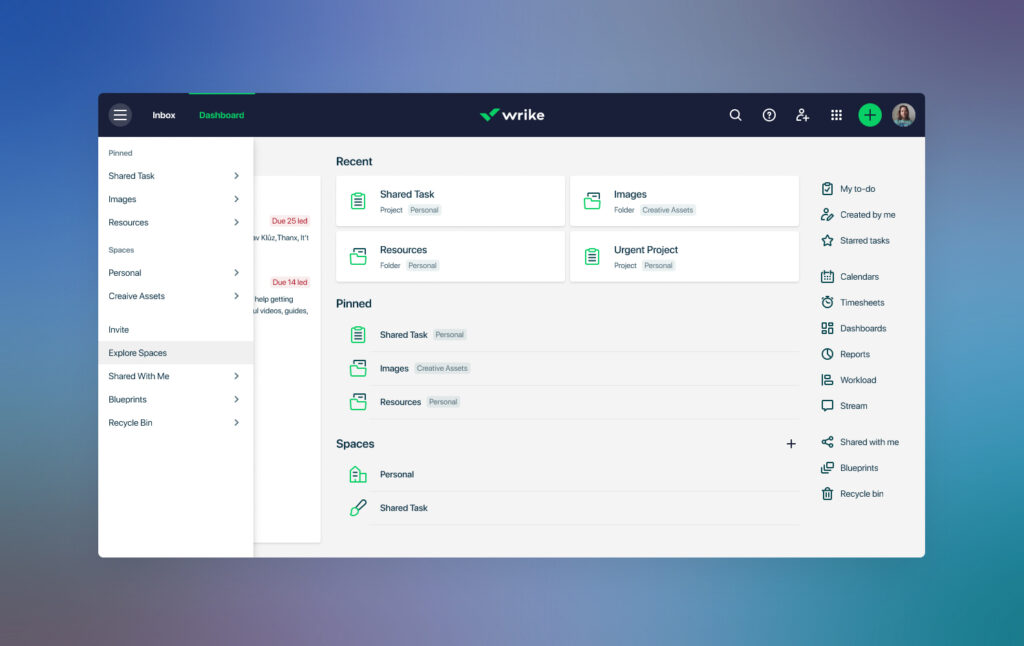Switch to the Dashboard tab
The image size is (1024, 646).
221,115
